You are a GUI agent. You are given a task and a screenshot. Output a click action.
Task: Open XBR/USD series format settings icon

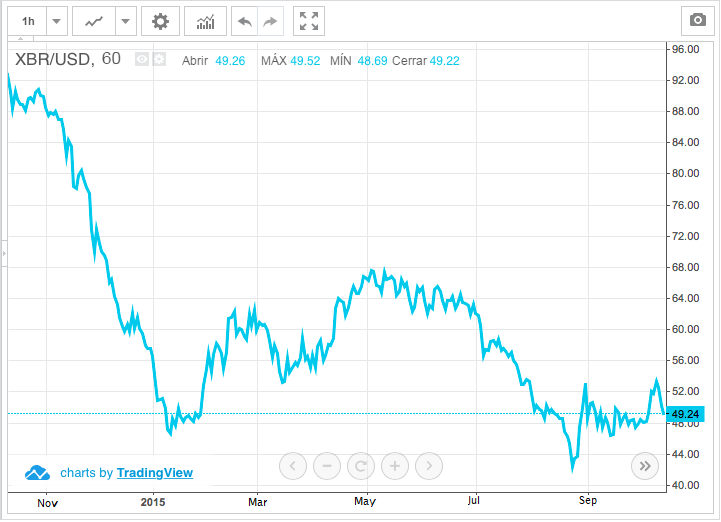point(159,60)
